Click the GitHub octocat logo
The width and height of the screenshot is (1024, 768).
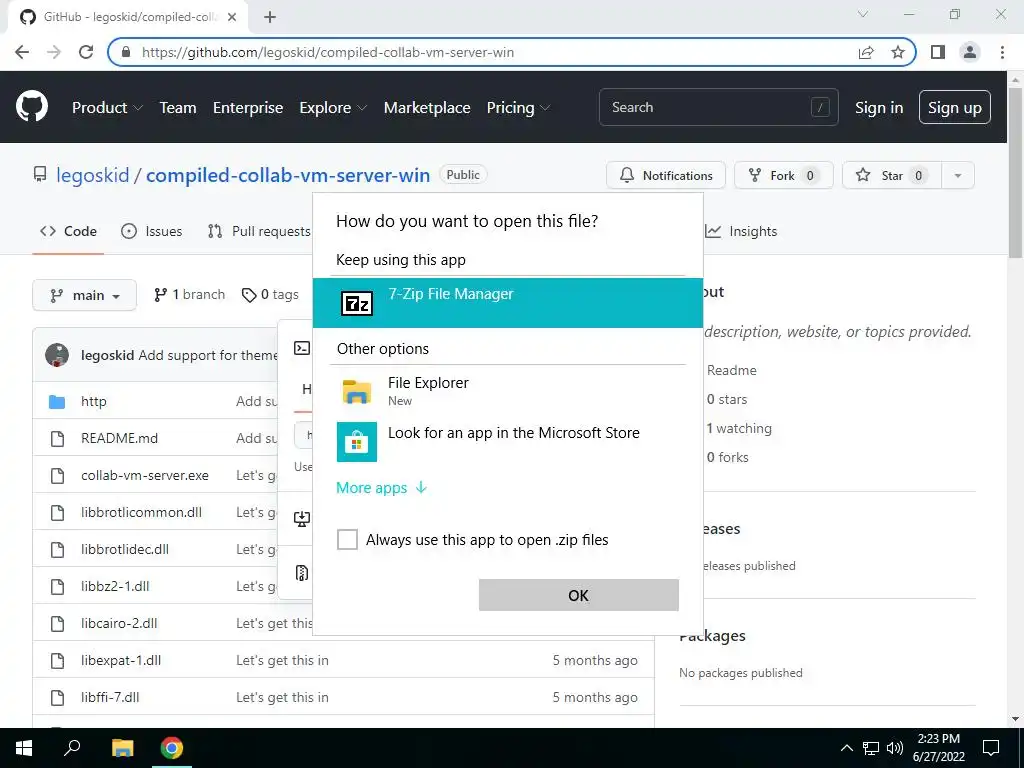[x=31, y=106]
